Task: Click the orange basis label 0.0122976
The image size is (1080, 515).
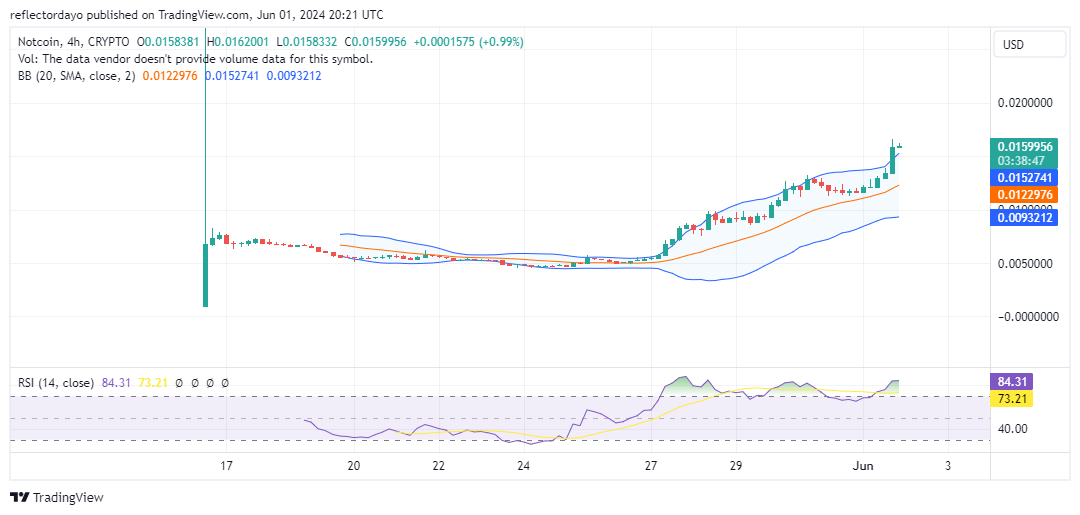Action: point(1023,194)
